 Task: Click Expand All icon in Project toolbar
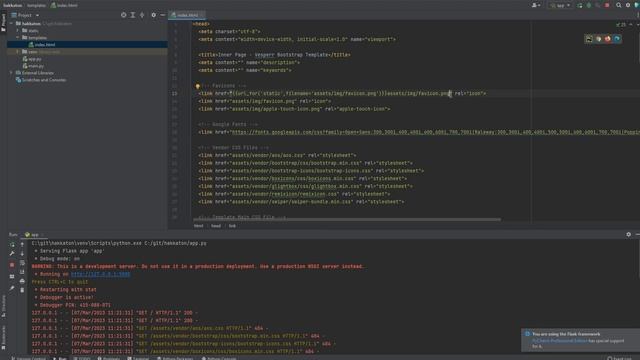[x=133, y=15]
